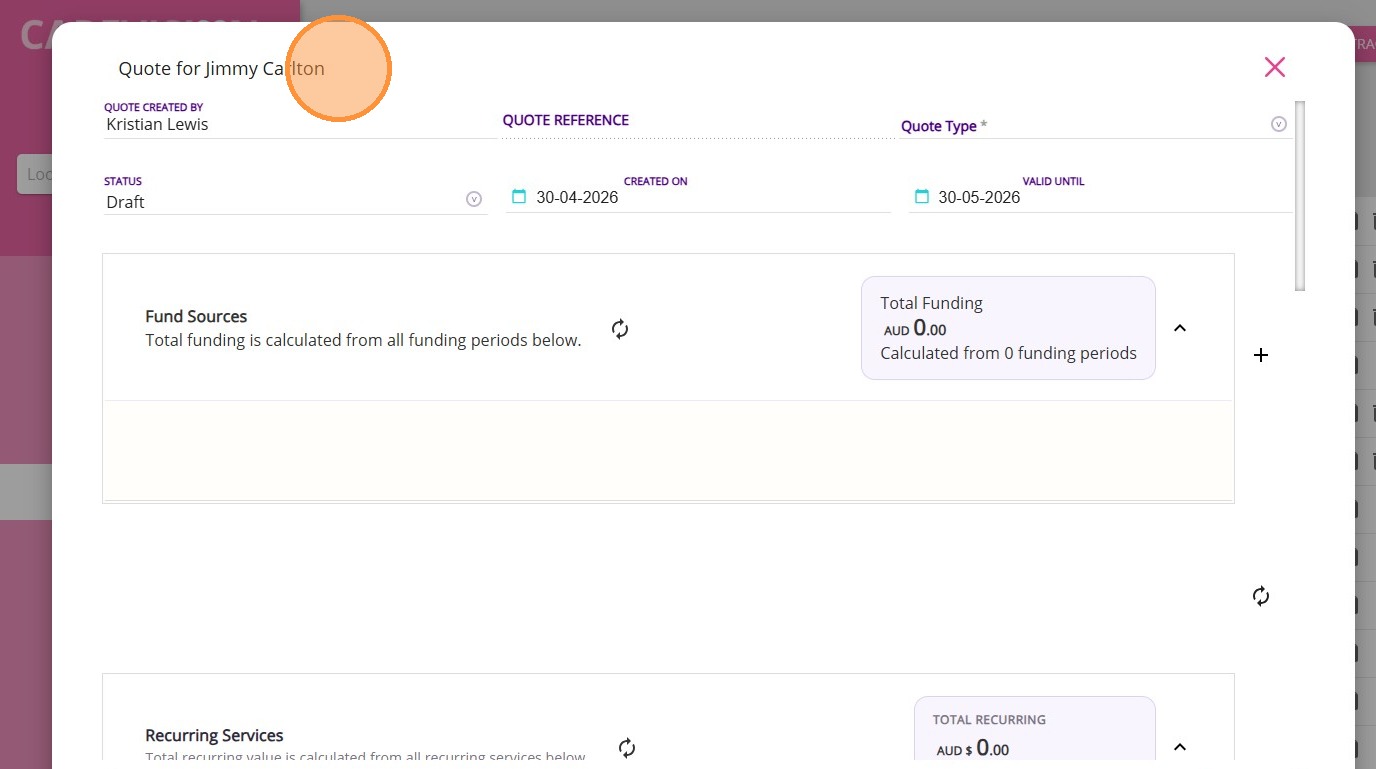Open the Status dropdown showing Draft

pyautogui.click(x=474, y=199)
